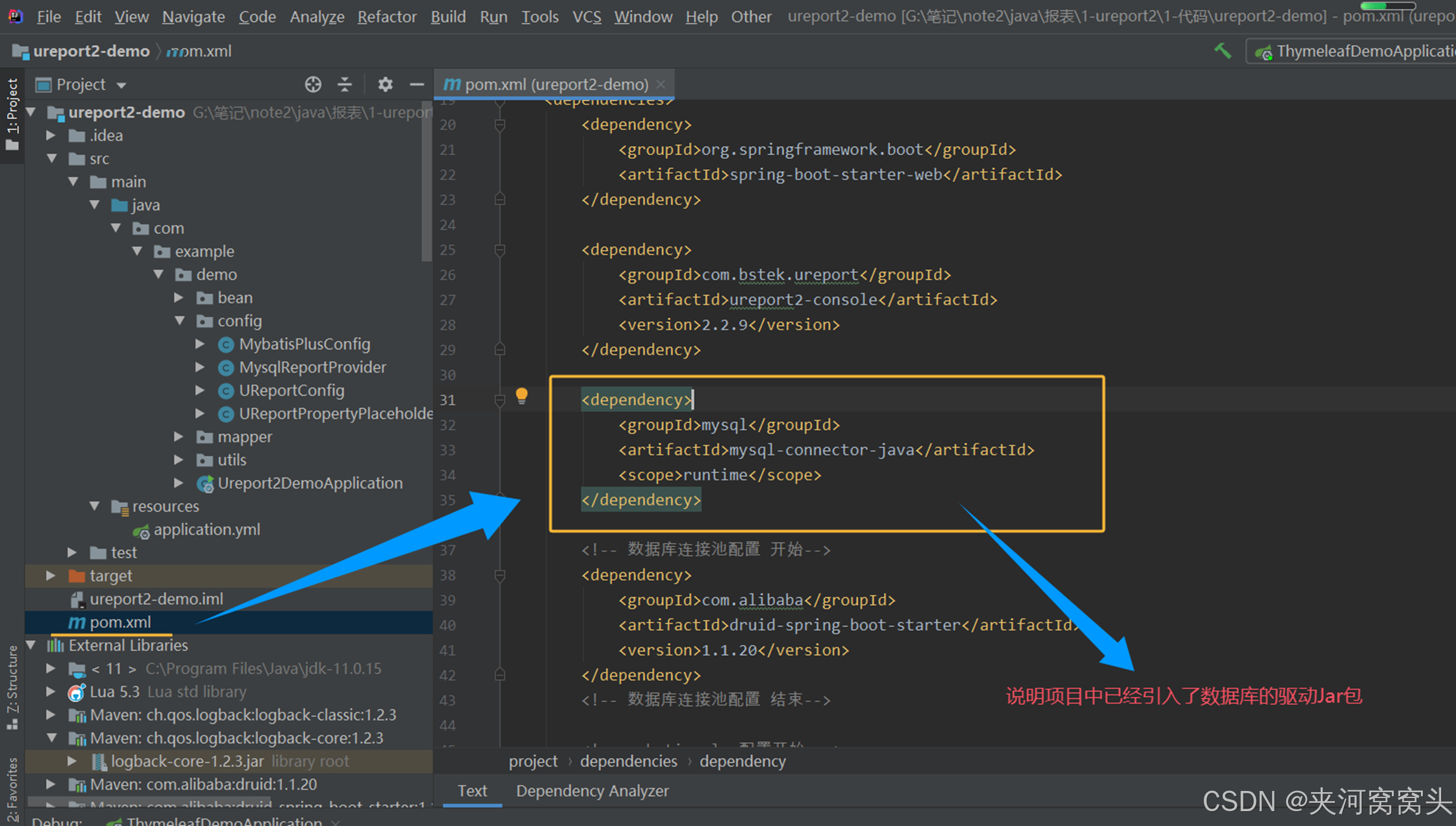Click dependencies in the breadcrumb bar
This screenshot has height=826, width=1456.
coord(628,761)
